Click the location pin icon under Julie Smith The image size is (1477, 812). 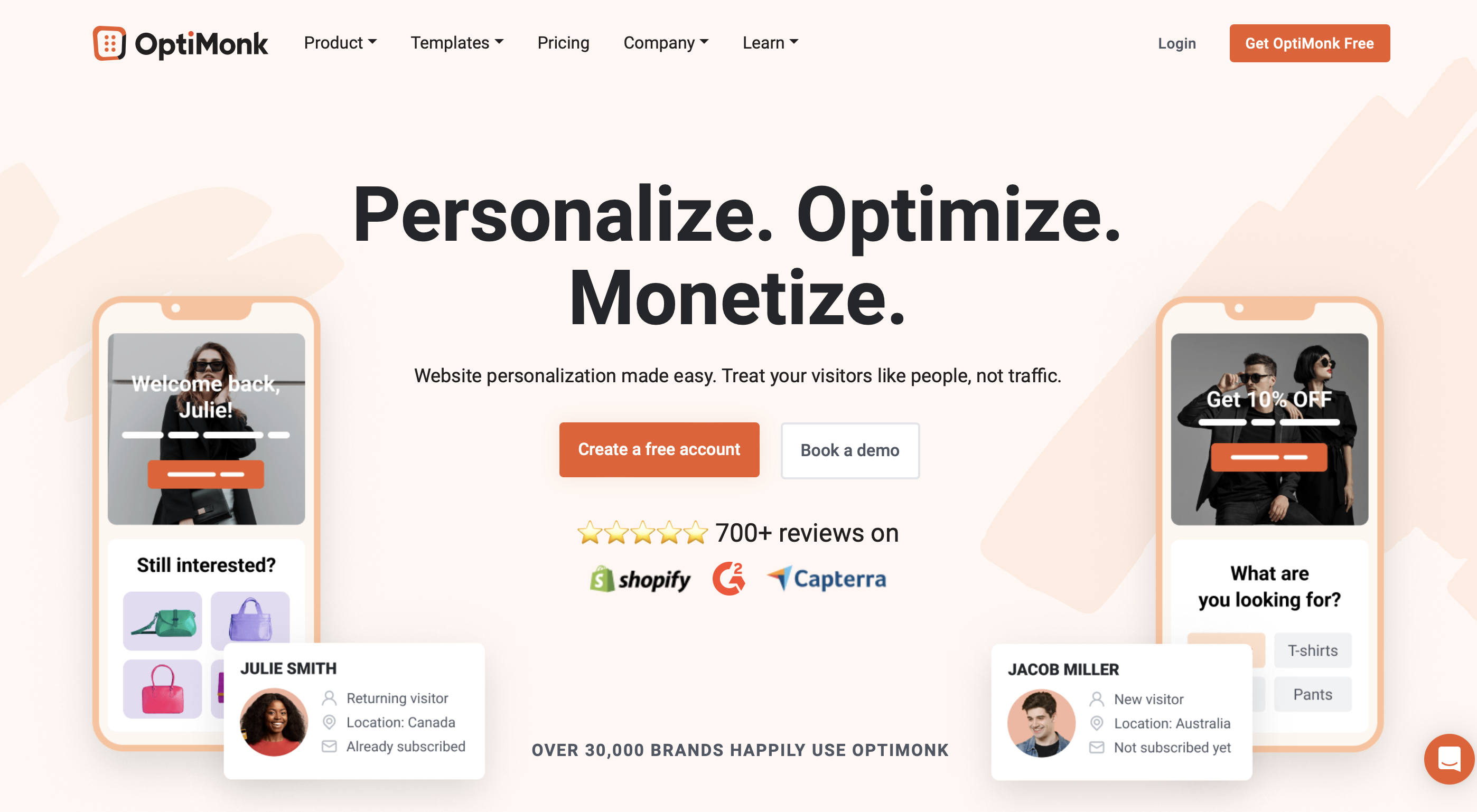tap(328, 721)
